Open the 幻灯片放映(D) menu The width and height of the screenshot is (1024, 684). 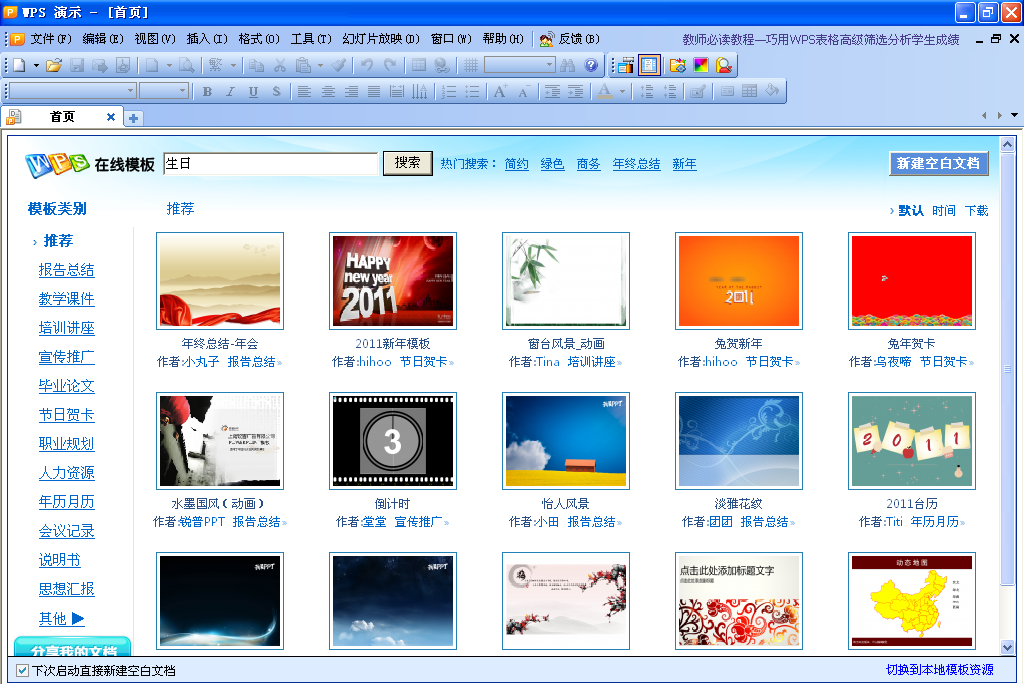click(381, 39)
